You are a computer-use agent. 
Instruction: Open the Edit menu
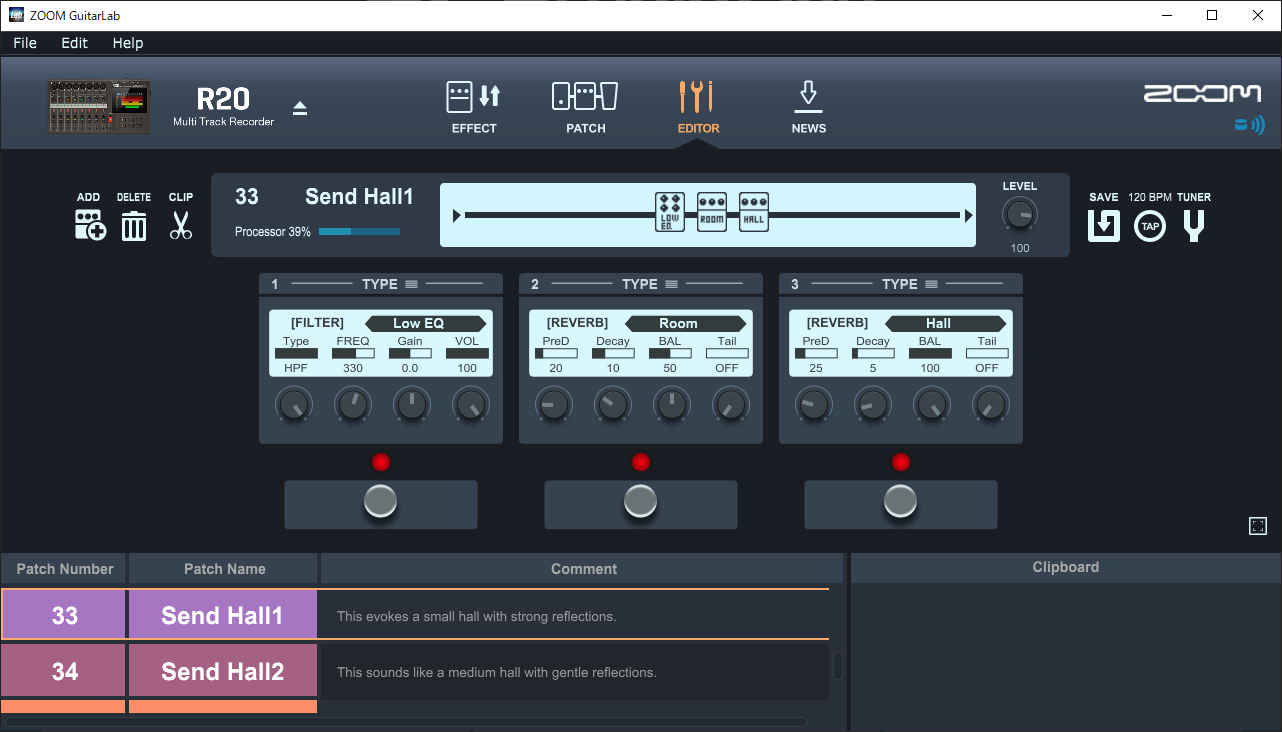[74, 43]
